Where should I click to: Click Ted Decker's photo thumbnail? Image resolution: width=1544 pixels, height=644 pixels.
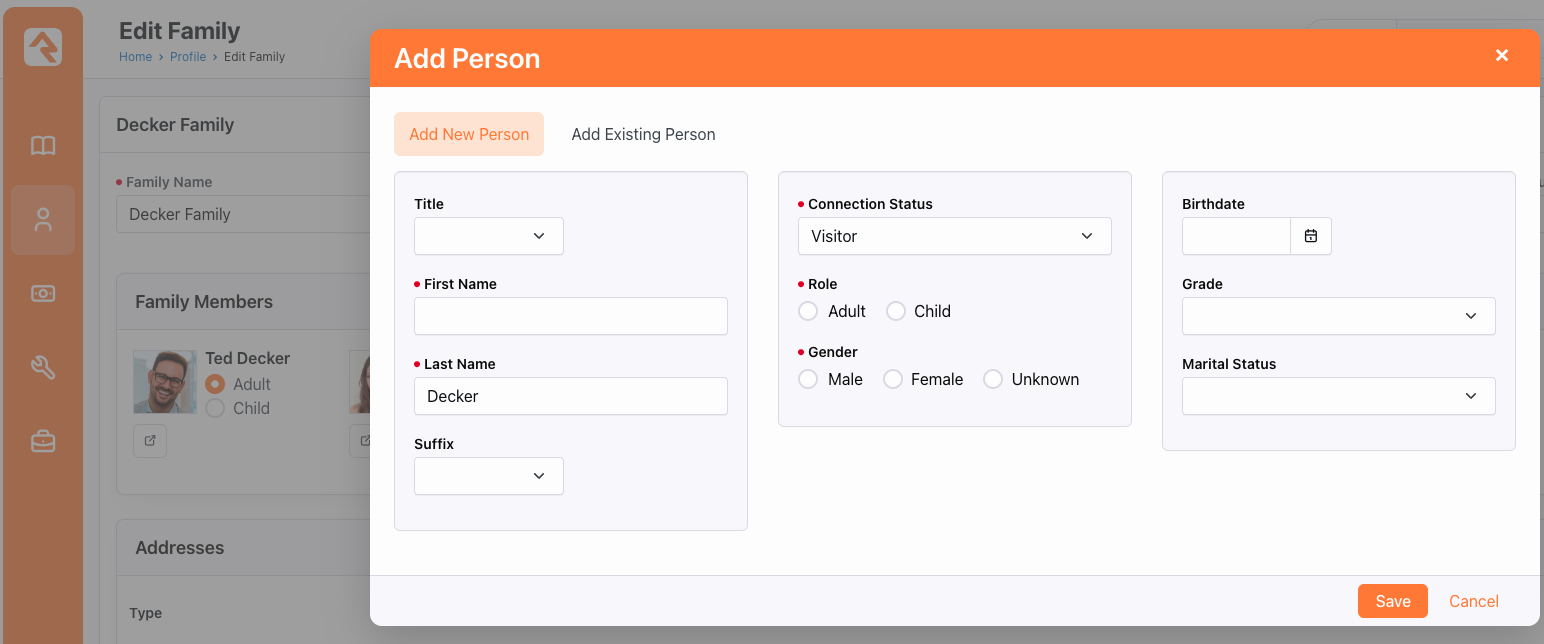click(165, 382)
